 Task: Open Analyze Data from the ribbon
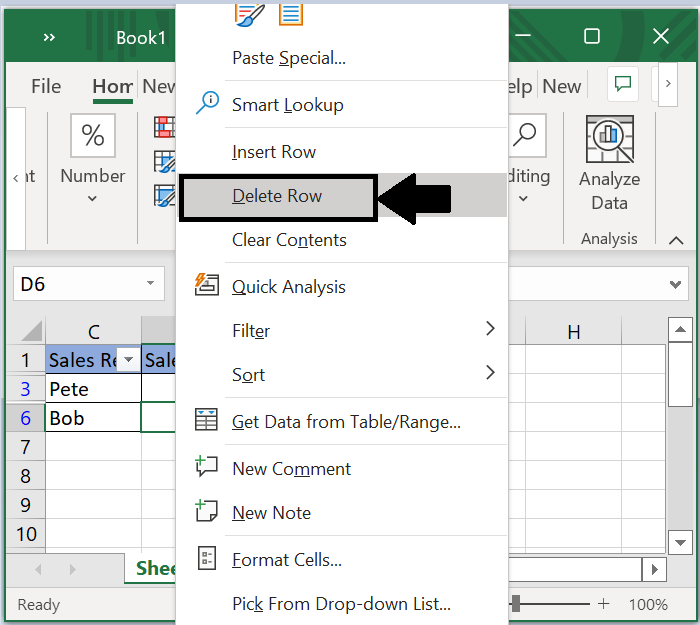tap(609, 165)
